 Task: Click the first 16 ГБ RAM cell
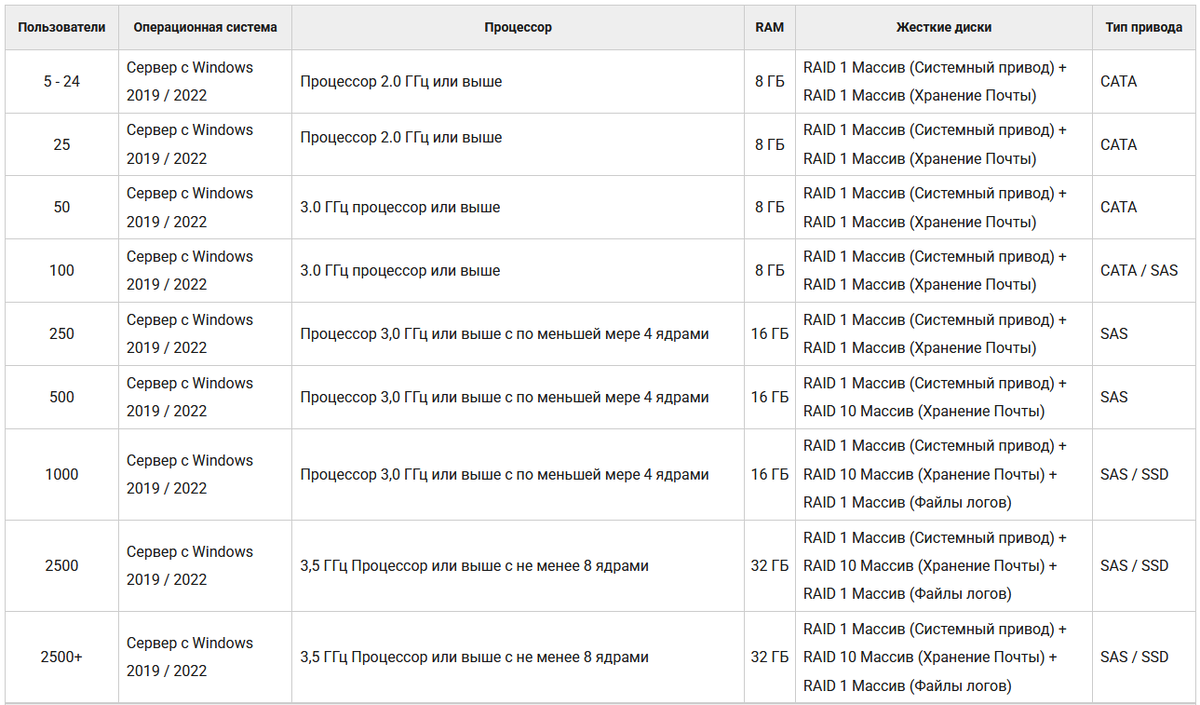(770, 334)
